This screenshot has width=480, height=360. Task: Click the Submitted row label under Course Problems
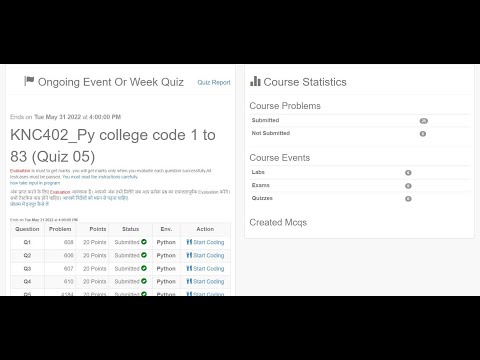coord(265,120)
